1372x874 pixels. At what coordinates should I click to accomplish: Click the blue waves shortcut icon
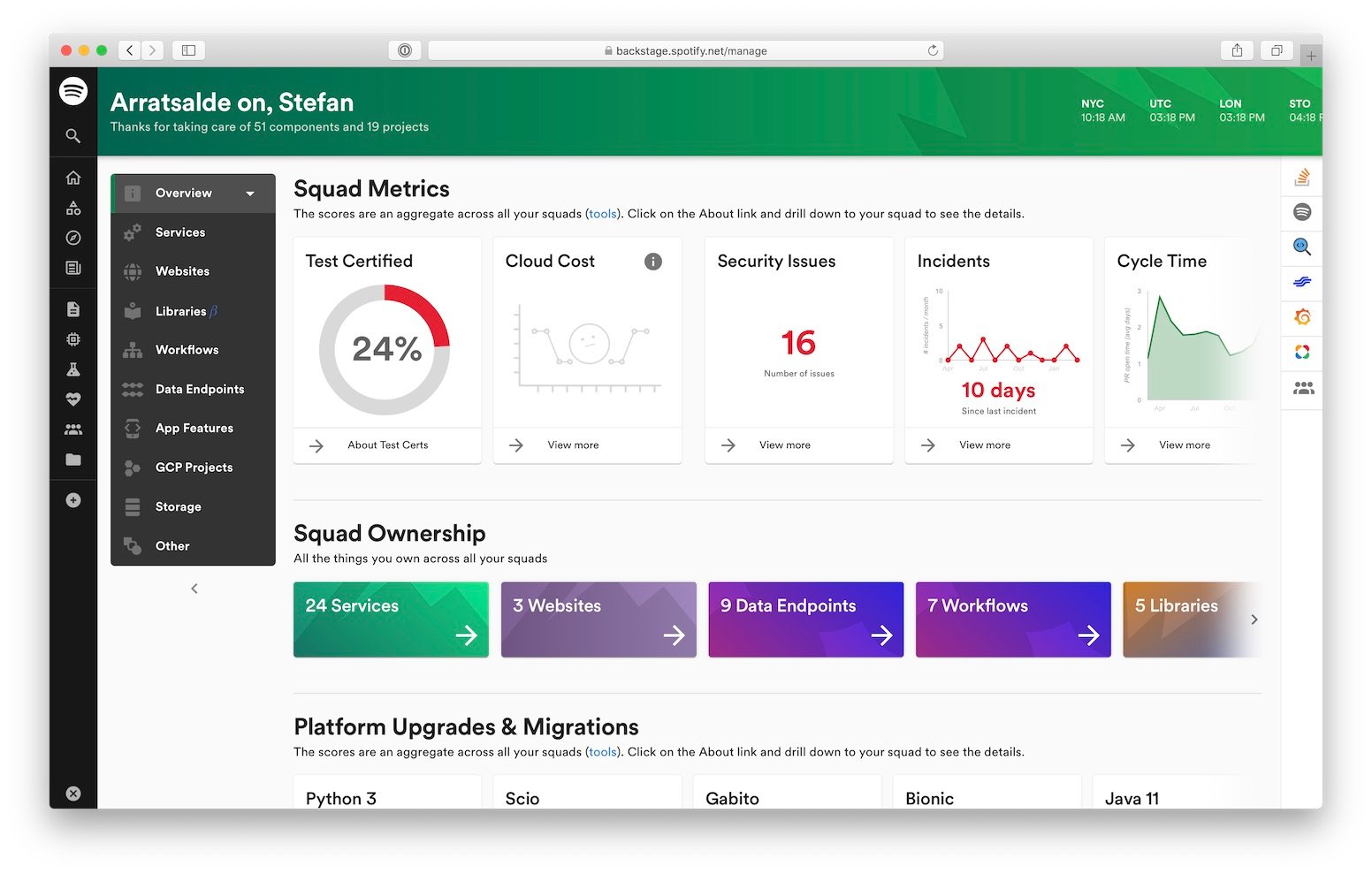(1302, 283)
